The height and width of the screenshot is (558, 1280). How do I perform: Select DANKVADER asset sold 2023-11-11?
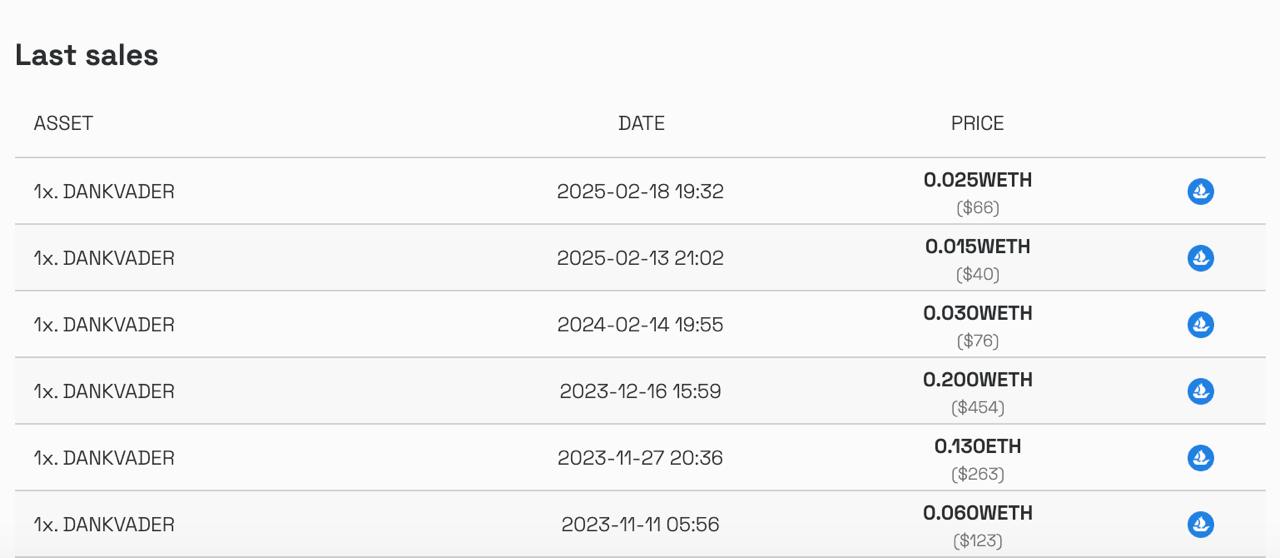point(104,524)
